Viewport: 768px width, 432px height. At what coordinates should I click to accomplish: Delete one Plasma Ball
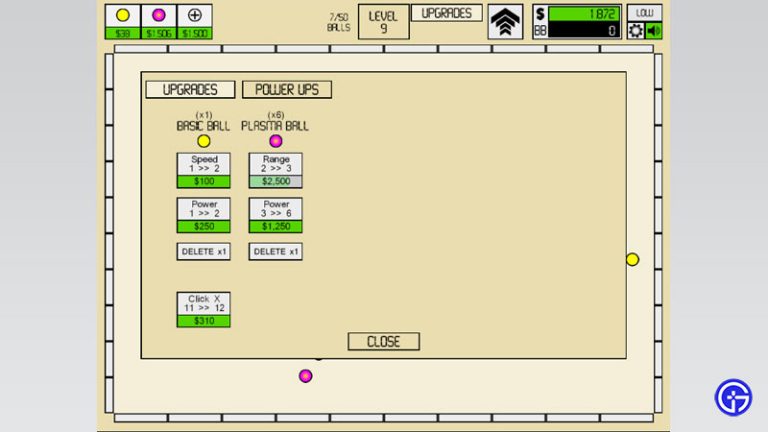[276, 252]
